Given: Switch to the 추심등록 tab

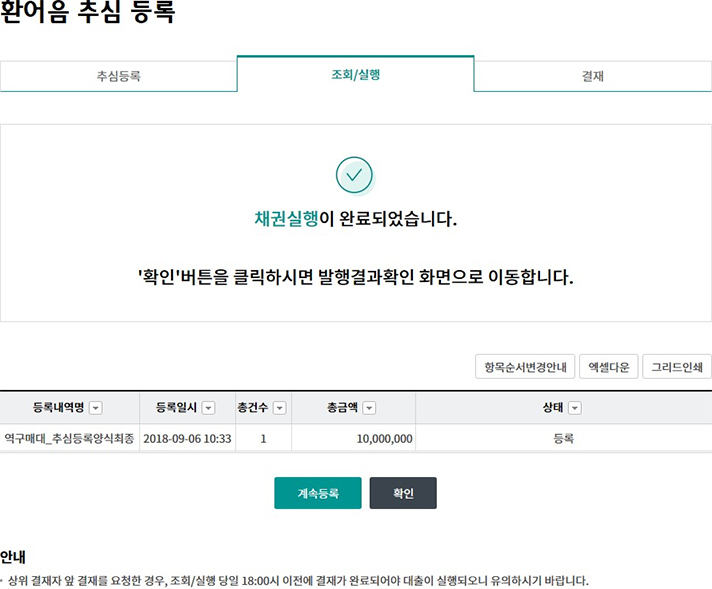Looking at the screenshot, I should coord(118,76).
